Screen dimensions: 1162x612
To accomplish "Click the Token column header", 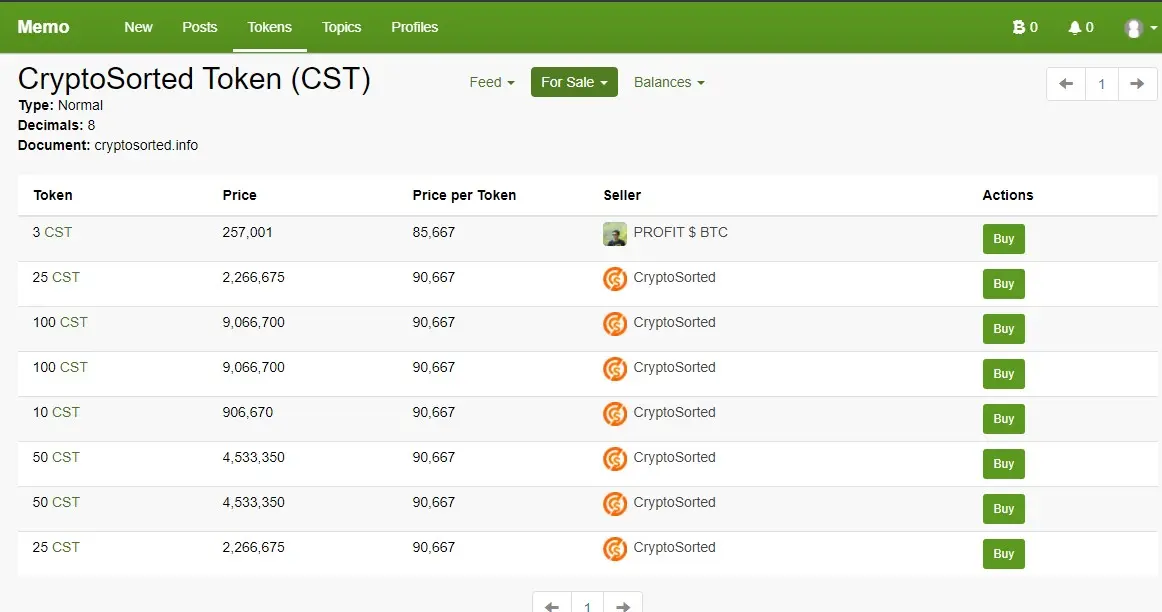I will pos(53,195).
